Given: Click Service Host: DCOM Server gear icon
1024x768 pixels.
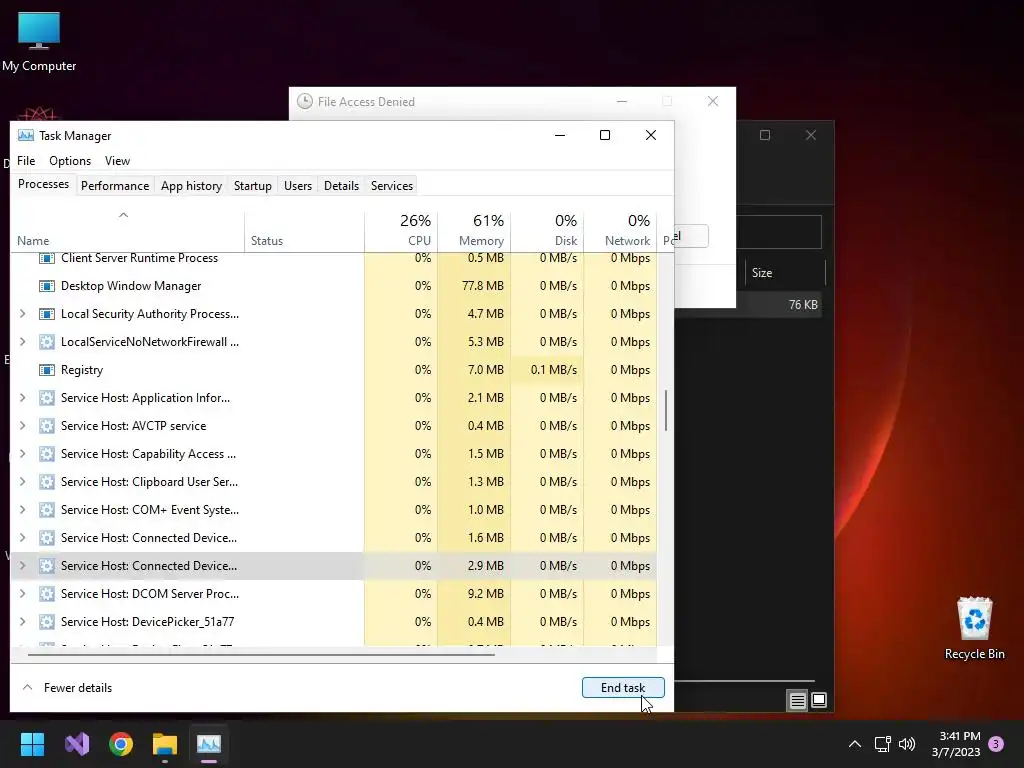Looking at the screenshot, I should (x=46, y=594).
